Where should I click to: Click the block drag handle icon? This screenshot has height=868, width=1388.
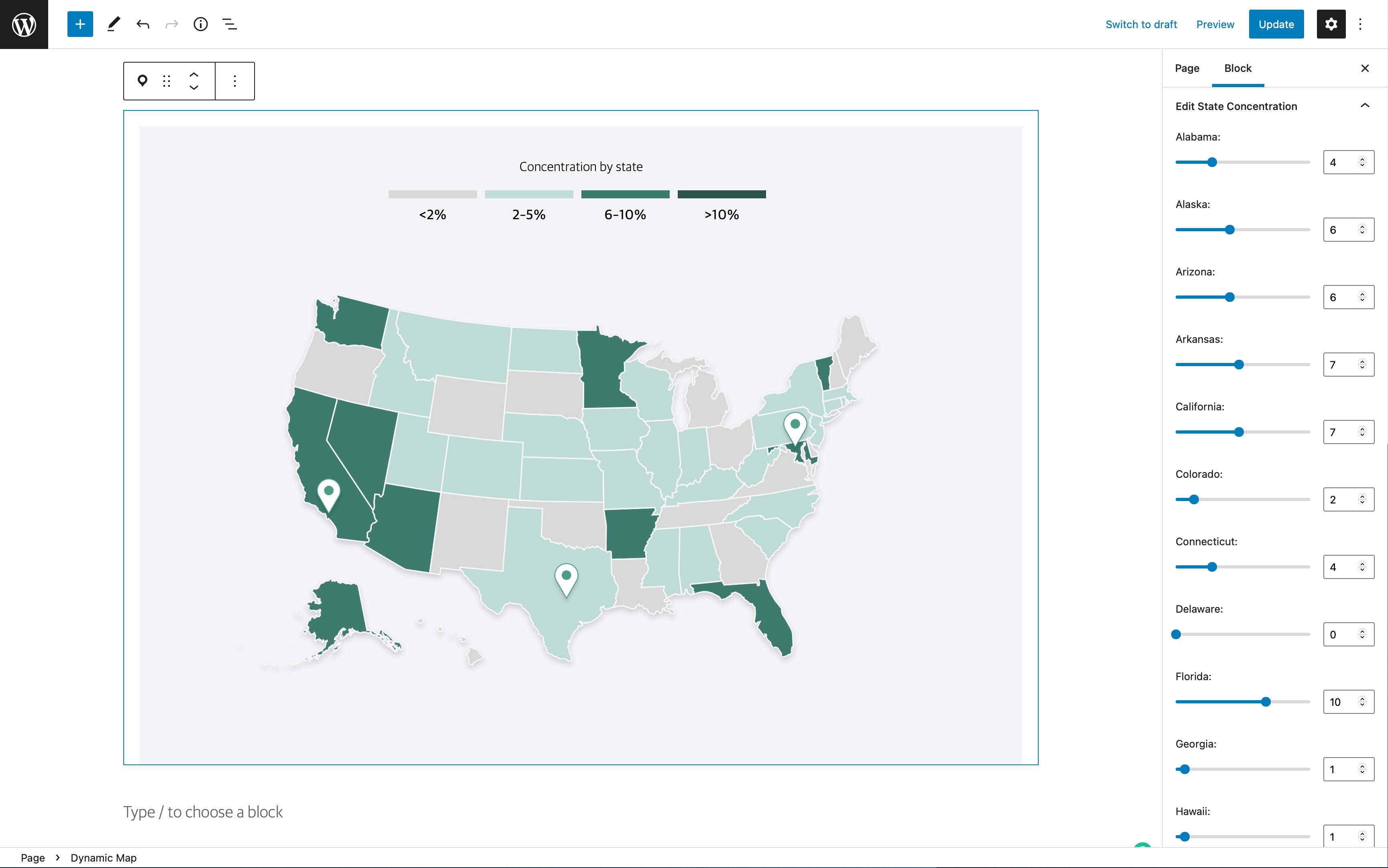[167, 81]
